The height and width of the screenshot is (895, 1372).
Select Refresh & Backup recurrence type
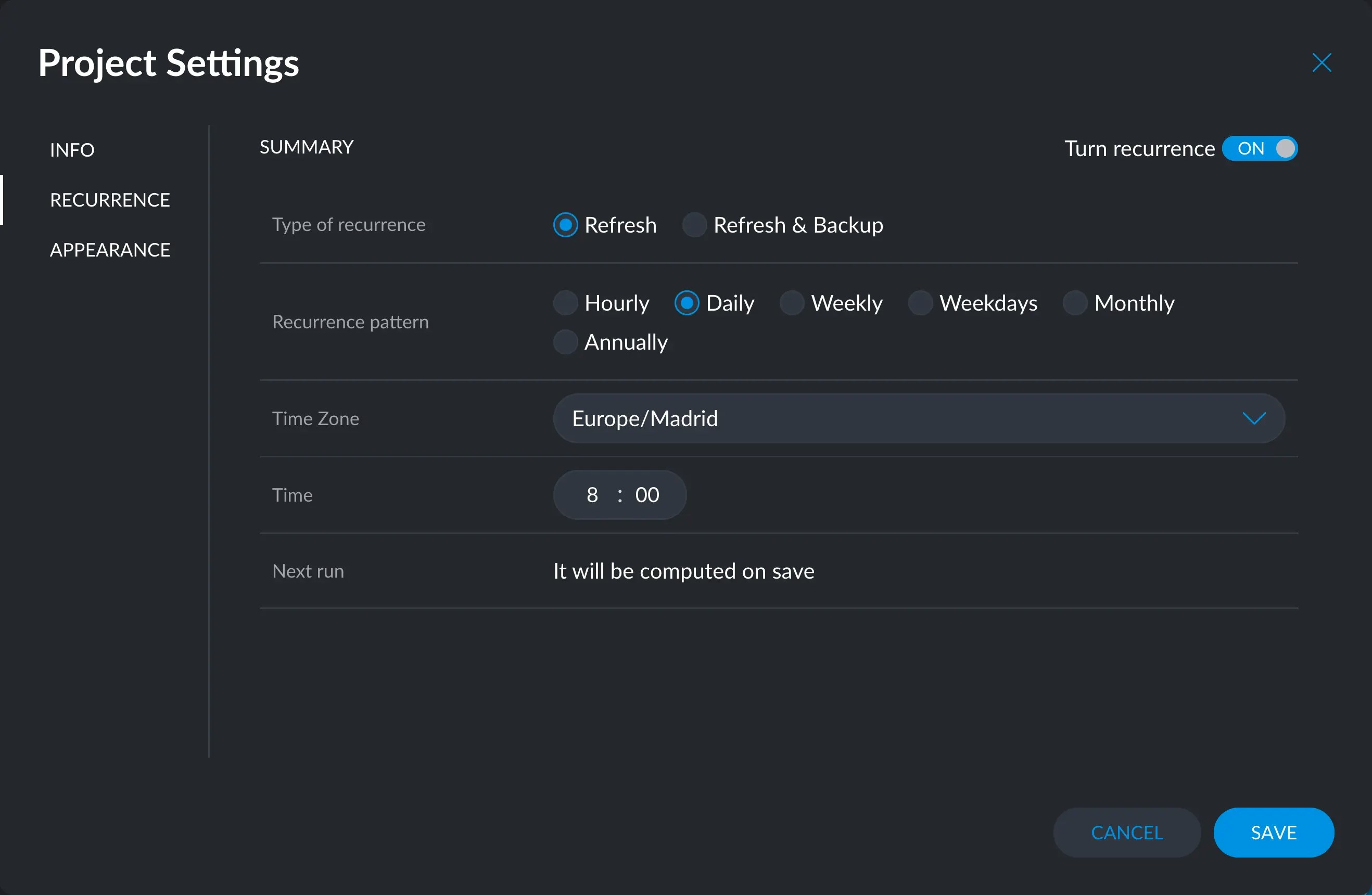coord(694,225)
